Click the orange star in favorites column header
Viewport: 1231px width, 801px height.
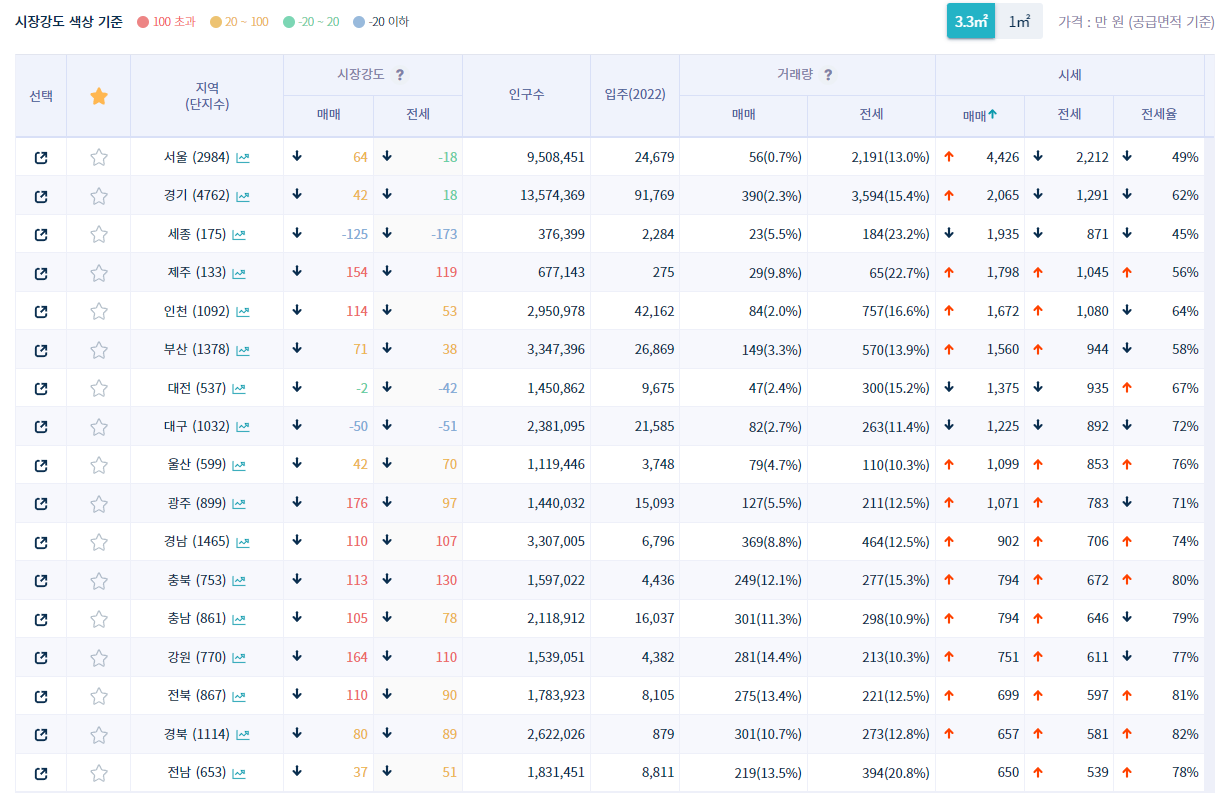click(x=99, y=96)
